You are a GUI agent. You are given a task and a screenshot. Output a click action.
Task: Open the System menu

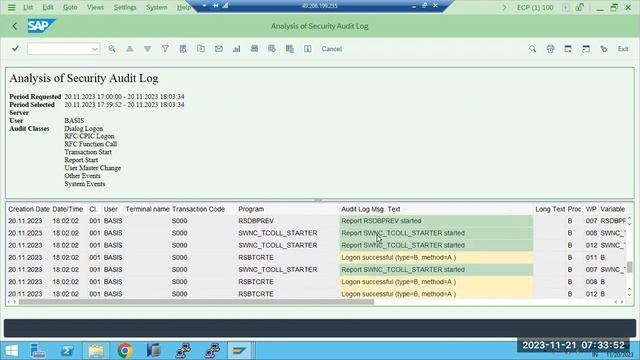point(157,7)
